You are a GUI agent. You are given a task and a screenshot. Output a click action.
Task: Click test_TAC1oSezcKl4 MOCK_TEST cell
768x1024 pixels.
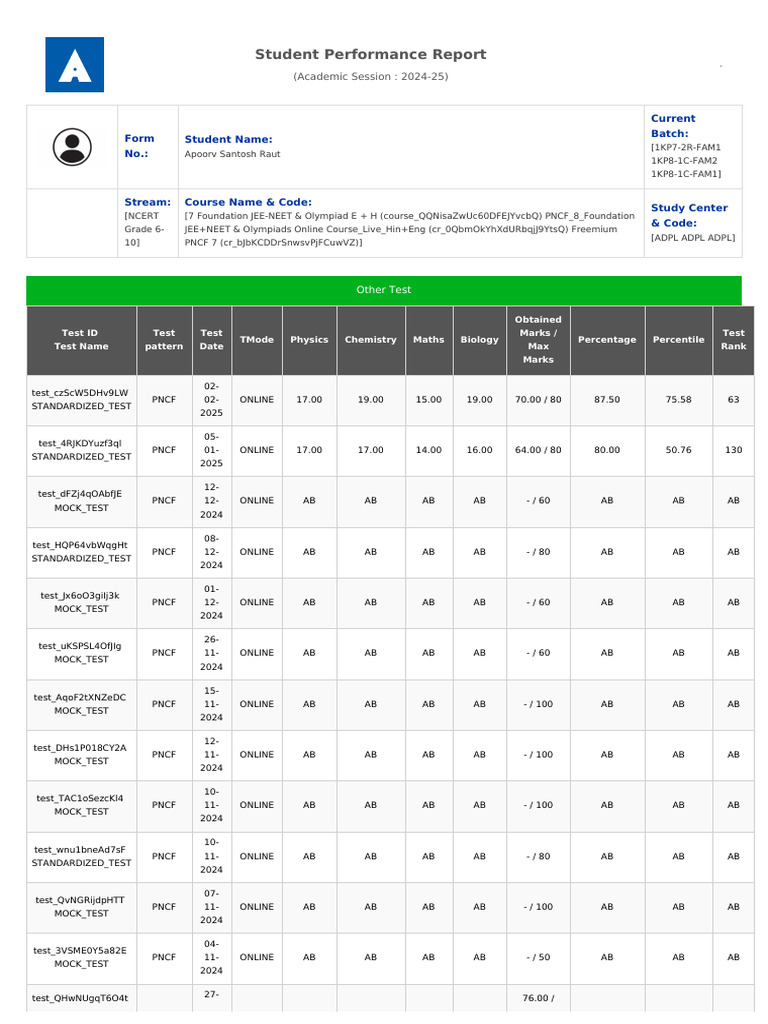(x=81, y=805)
